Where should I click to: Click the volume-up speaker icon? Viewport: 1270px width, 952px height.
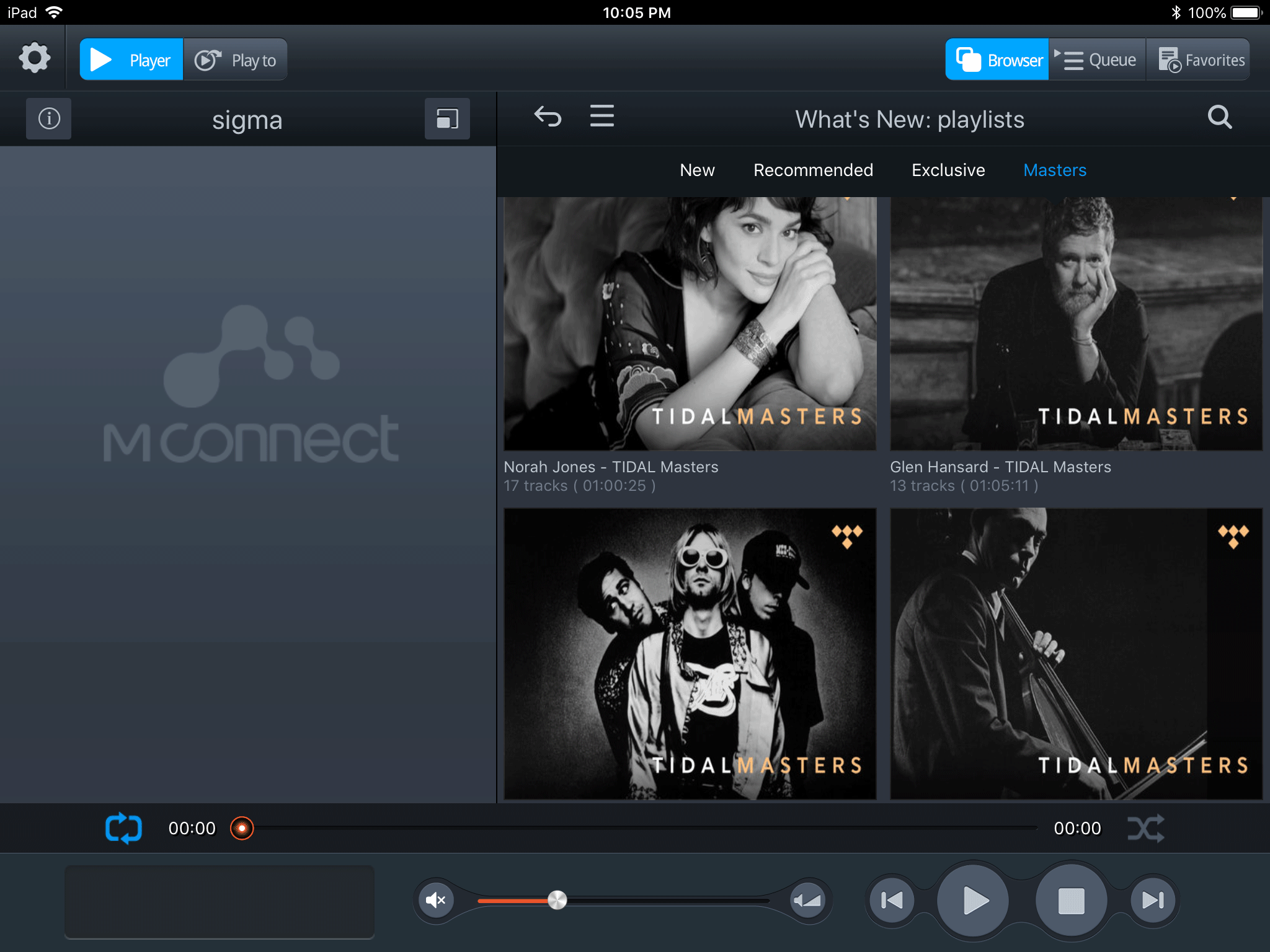808,900
